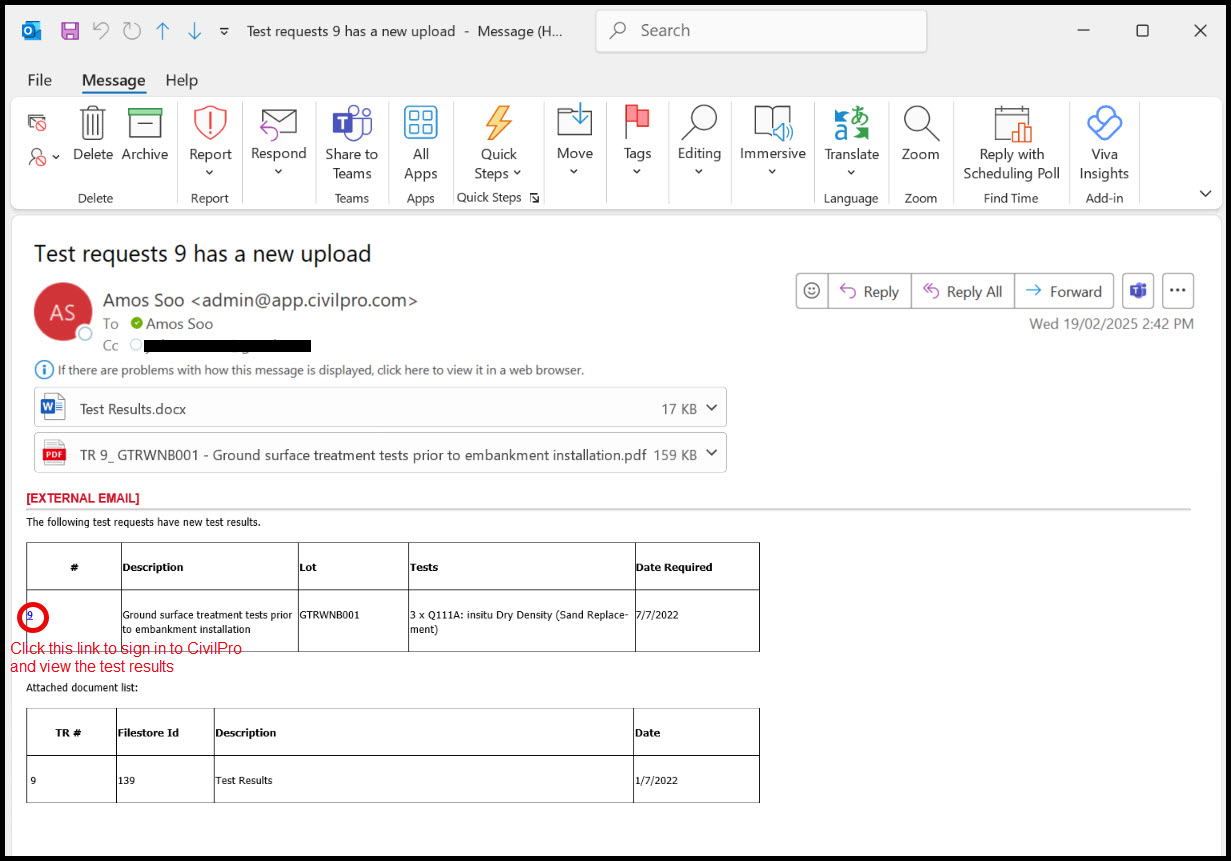Open more actions ellipsis menu
The image size is (1231, 861).
pyautogui.click(x=1177, y=291)
